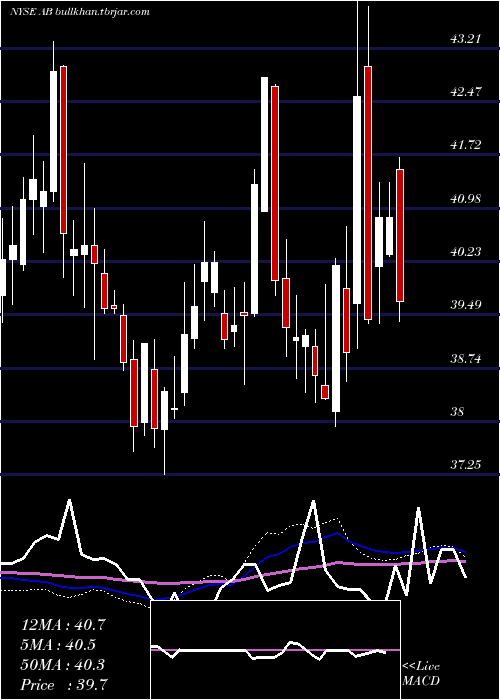
Task: Click the NYSE AB bullkhan.tbrjar.com title text
Action: [79, 12]
